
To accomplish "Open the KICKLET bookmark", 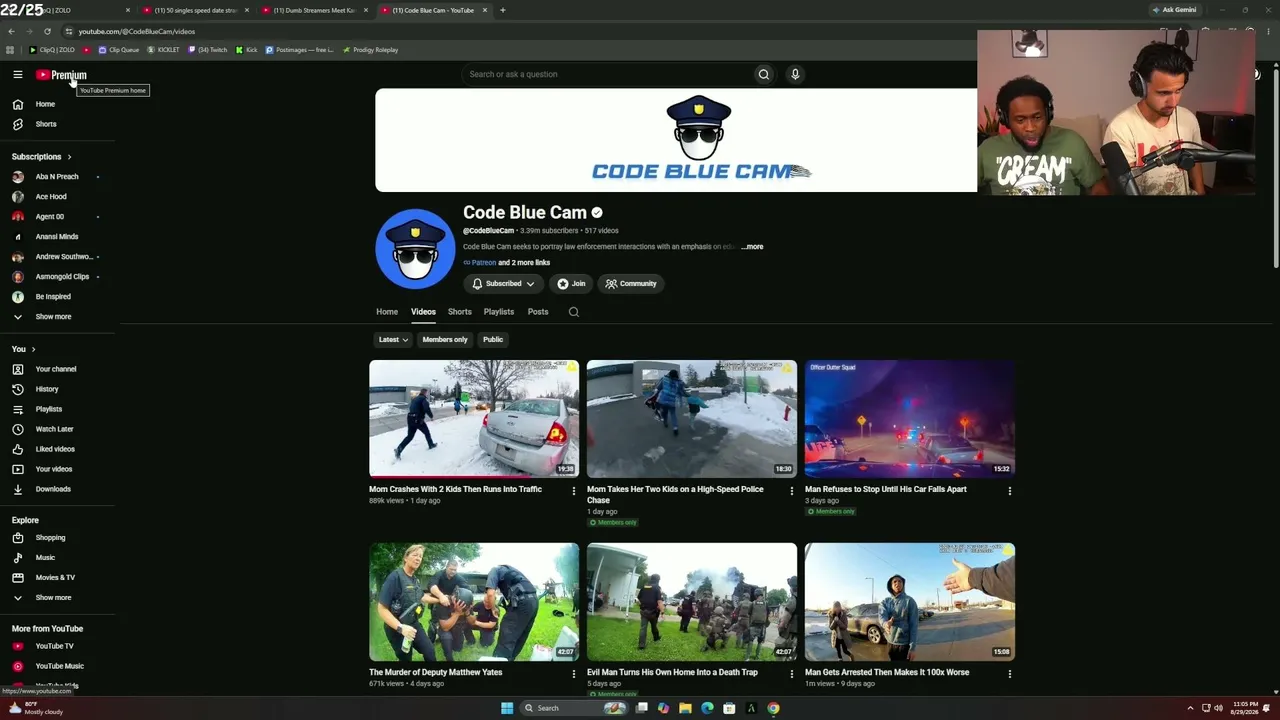I will coord(163,50).
